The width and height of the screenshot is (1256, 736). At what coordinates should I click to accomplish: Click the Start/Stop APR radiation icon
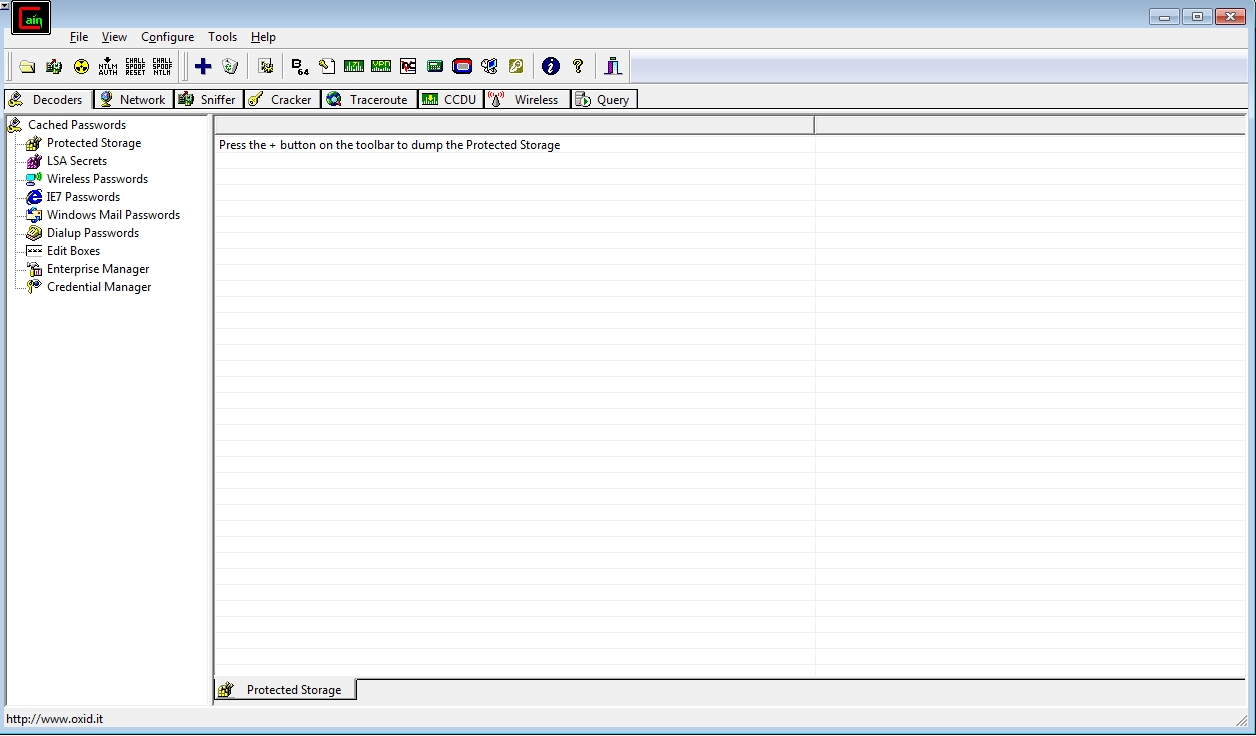coord(81,66)
